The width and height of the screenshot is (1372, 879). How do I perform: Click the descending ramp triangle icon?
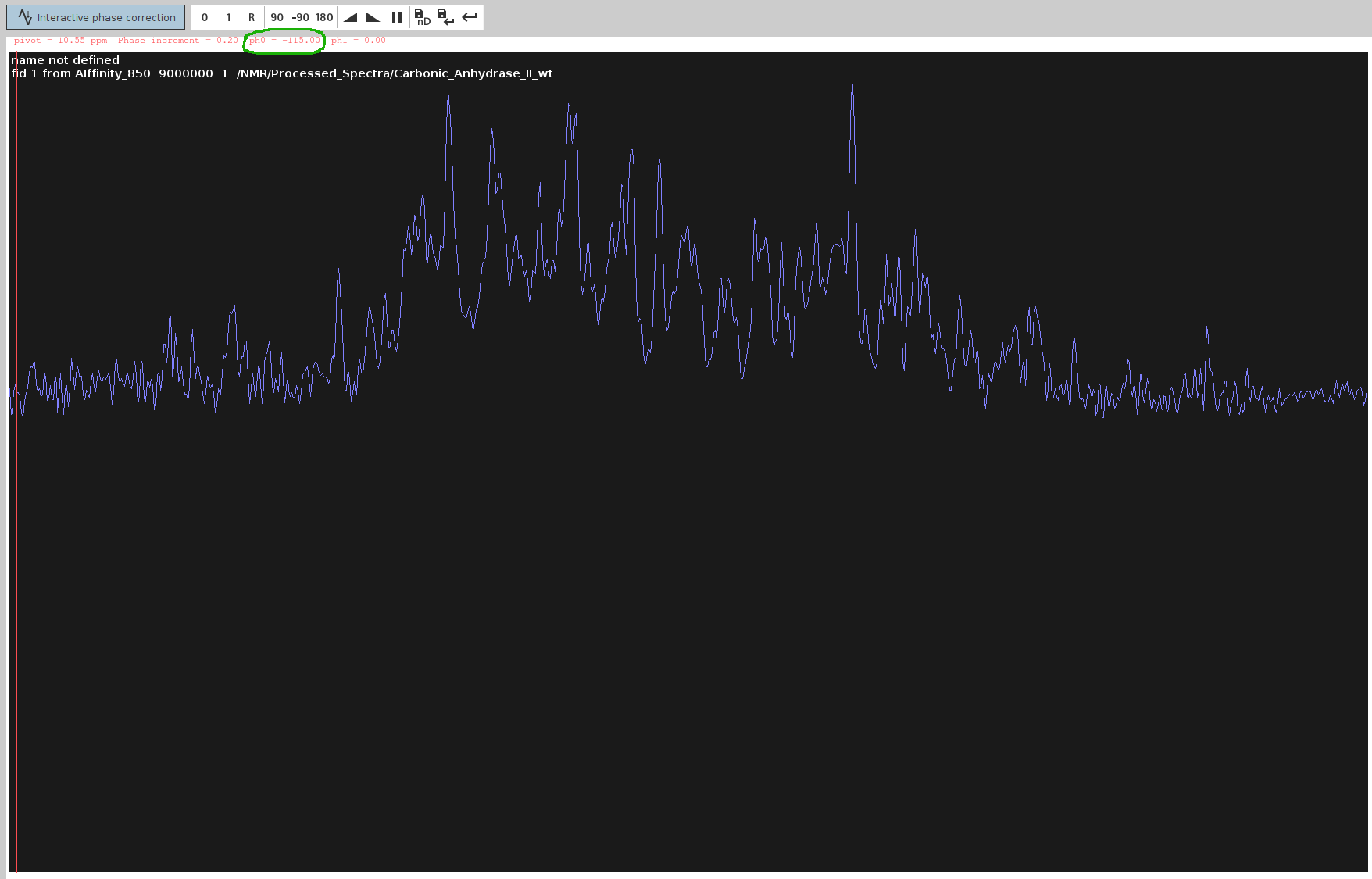point(373,17)
